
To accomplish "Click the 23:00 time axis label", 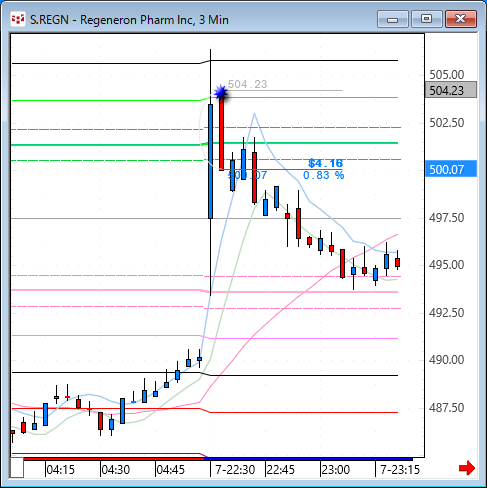I will point(336,470).
